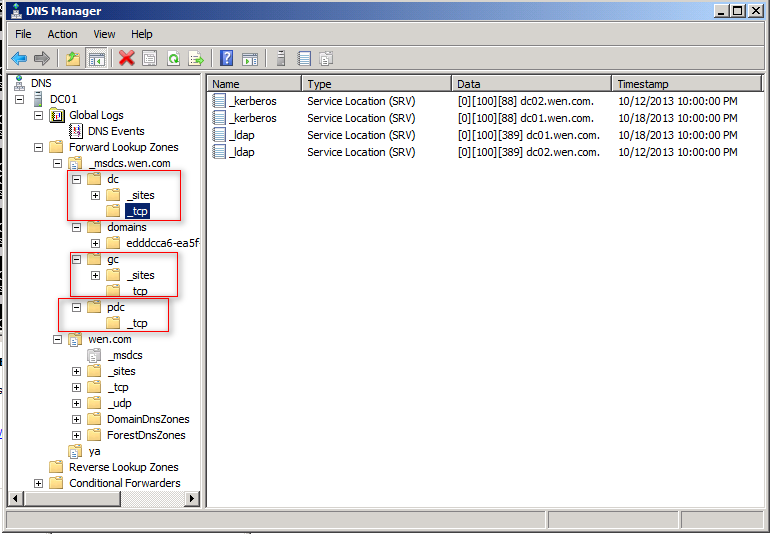Select the Forward Lookup Zones folder icon
The height and width of the screenshot is (534, 770).
[x=56, y=147]
